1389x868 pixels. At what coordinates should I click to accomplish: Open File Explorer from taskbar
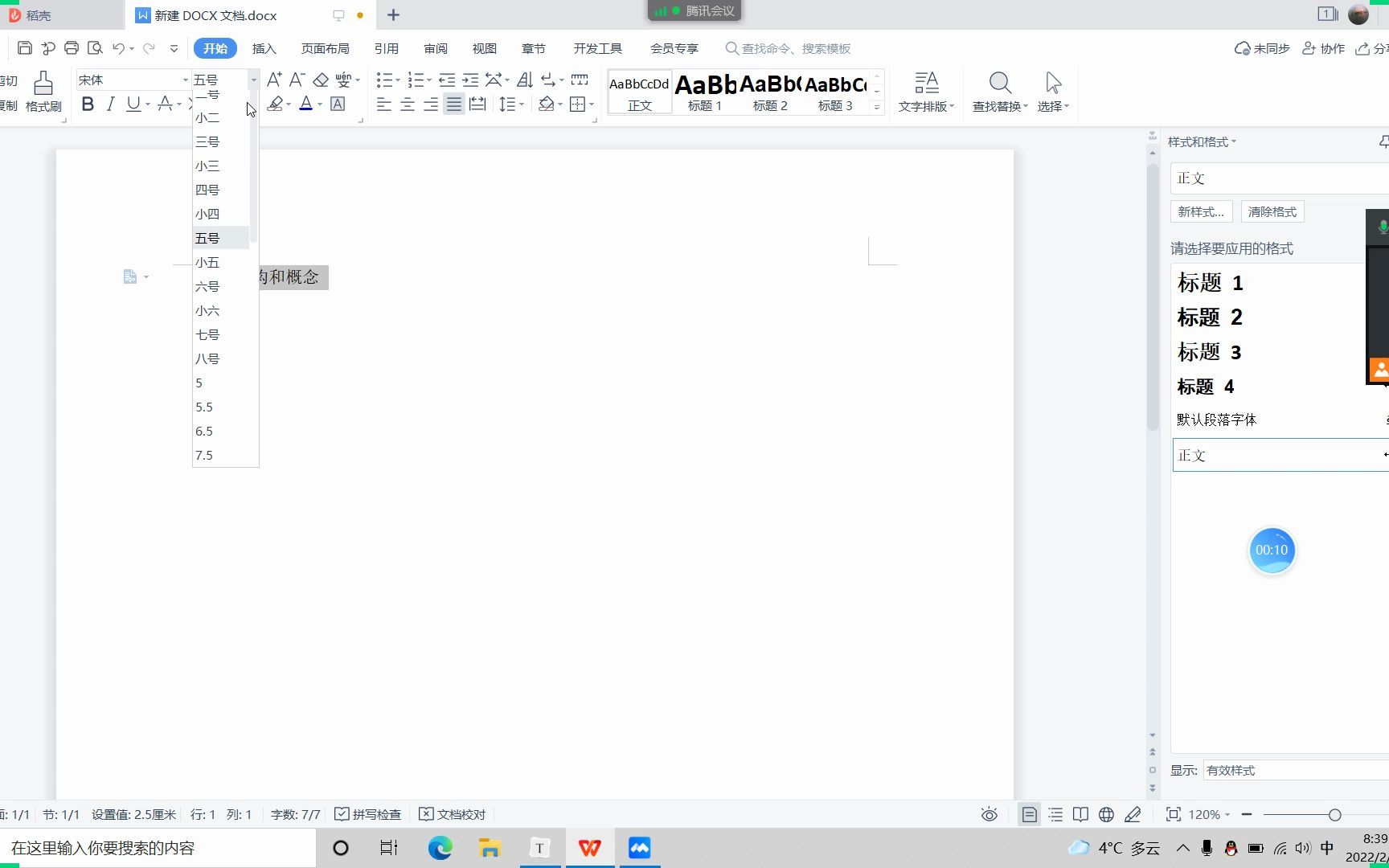tap(490, 848)
